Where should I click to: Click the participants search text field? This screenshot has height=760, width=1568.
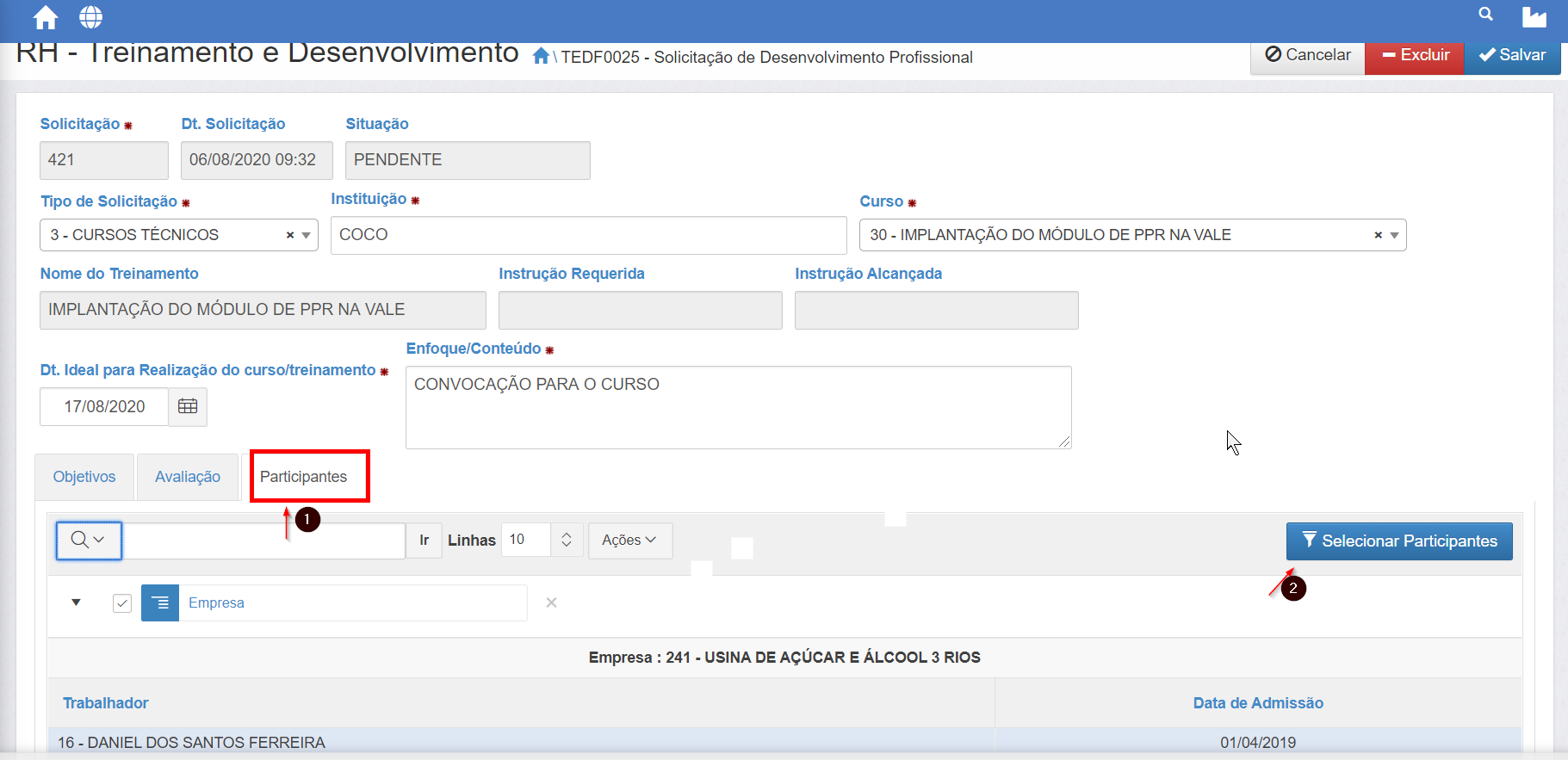click(x=263, y=541)
